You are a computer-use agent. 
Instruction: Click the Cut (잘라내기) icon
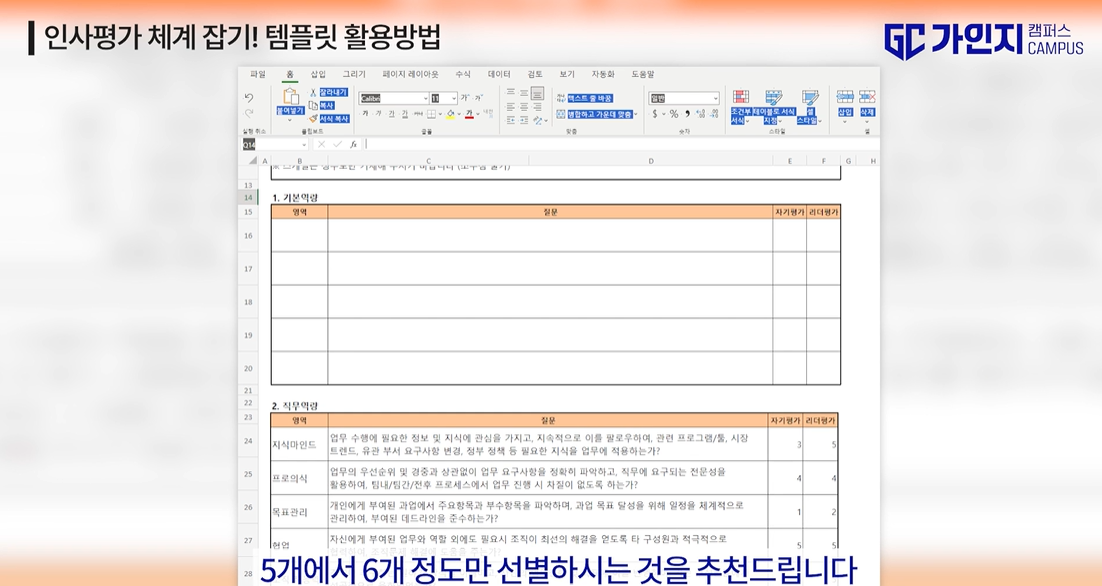click(313, 92)
